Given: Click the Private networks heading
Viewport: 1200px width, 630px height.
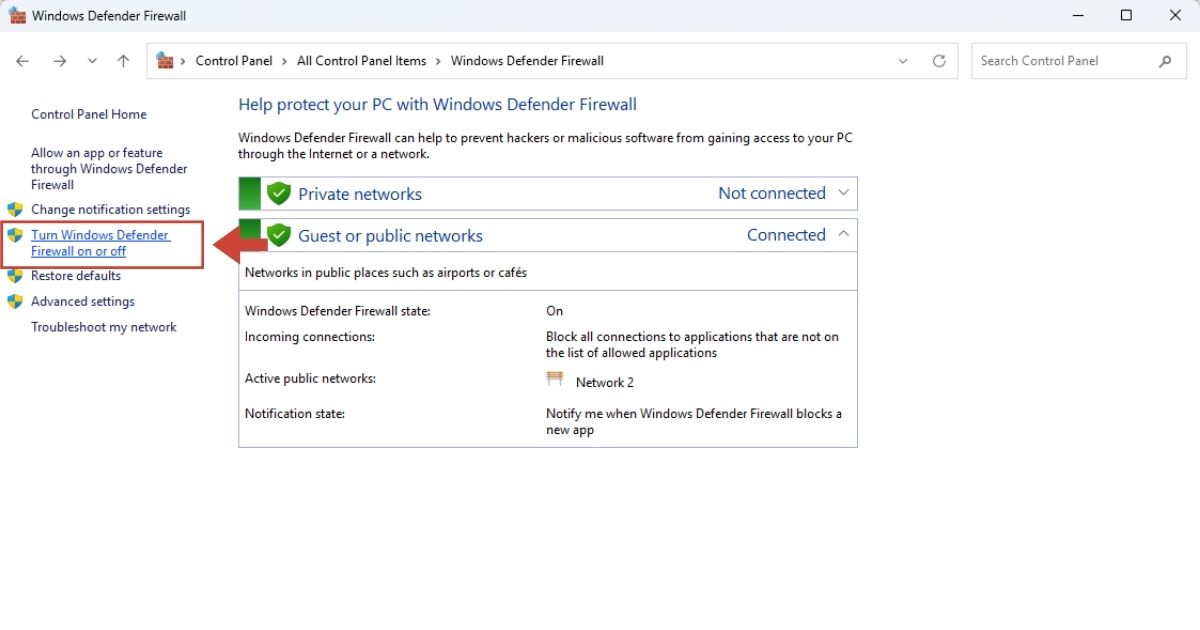Looking at the screenshot, I should click(360, 194).
